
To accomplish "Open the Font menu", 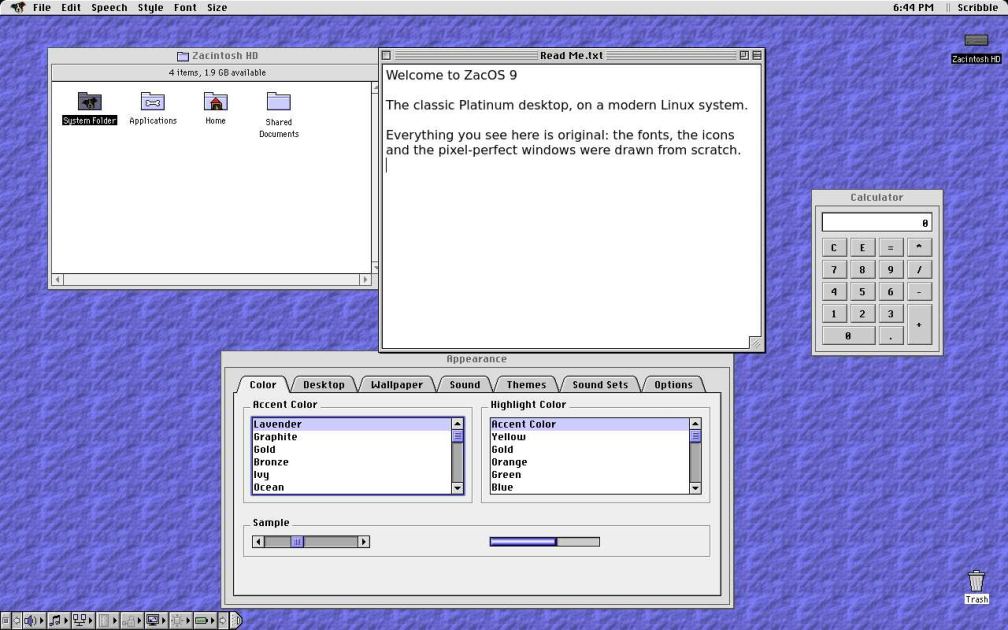I will tap(185, 8).
